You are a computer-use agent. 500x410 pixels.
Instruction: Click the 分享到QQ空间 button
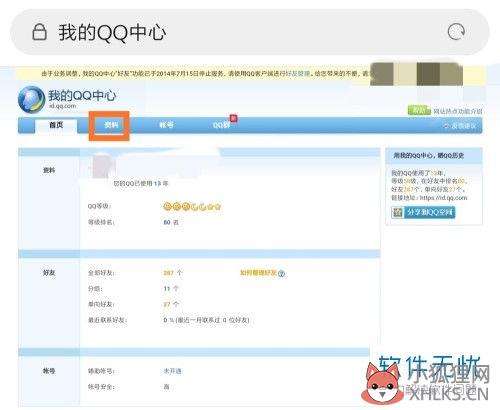[x=423, y=212]
